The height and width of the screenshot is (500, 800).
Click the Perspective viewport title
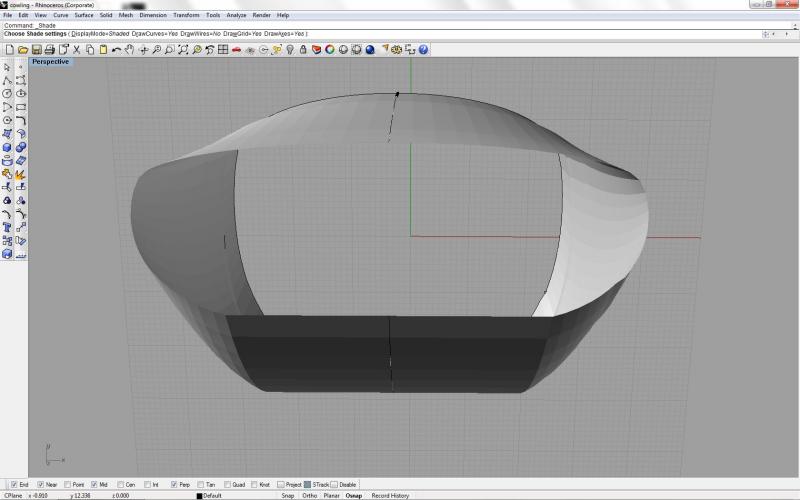point(51,62)
